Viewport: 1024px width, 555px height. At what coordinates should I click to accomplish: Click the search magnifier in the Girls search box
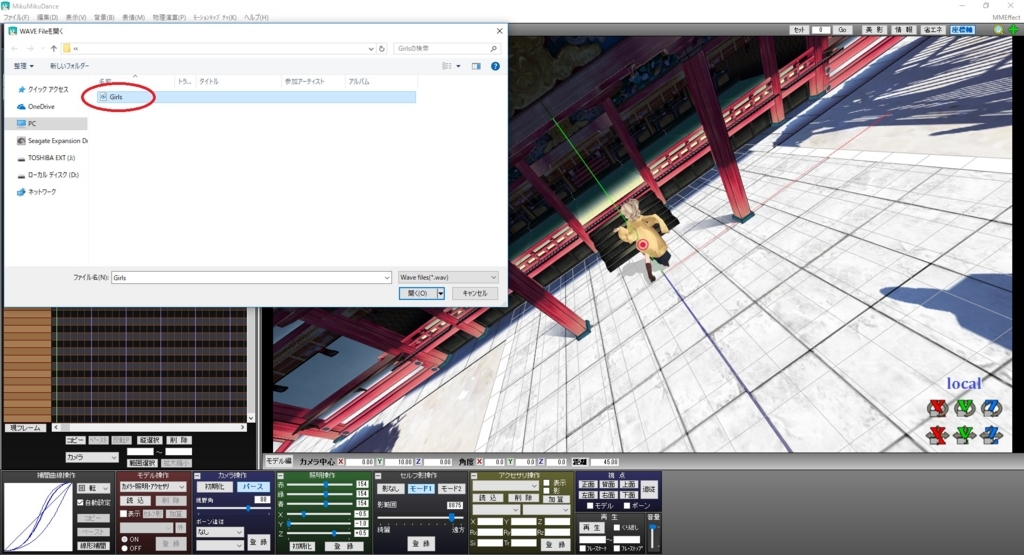click(x=493, y=48)
